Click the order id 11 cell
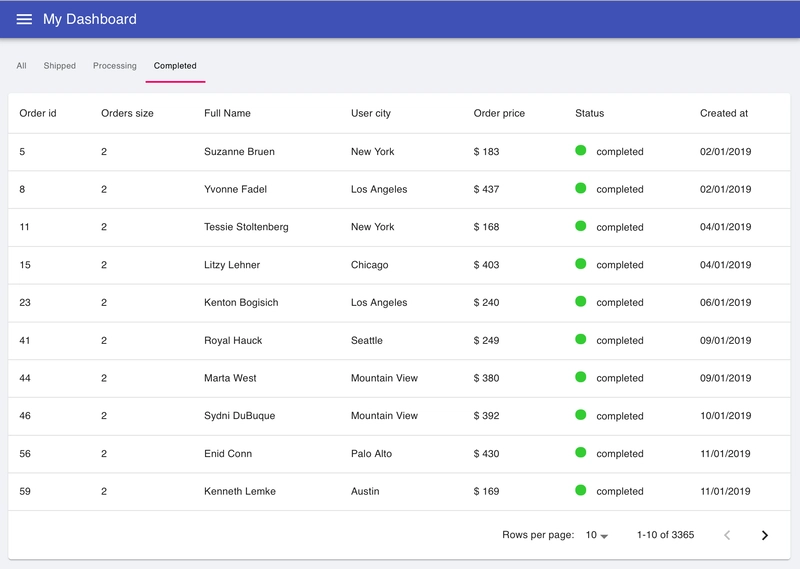This screenshot has height=569, width=800. [24, 227]
